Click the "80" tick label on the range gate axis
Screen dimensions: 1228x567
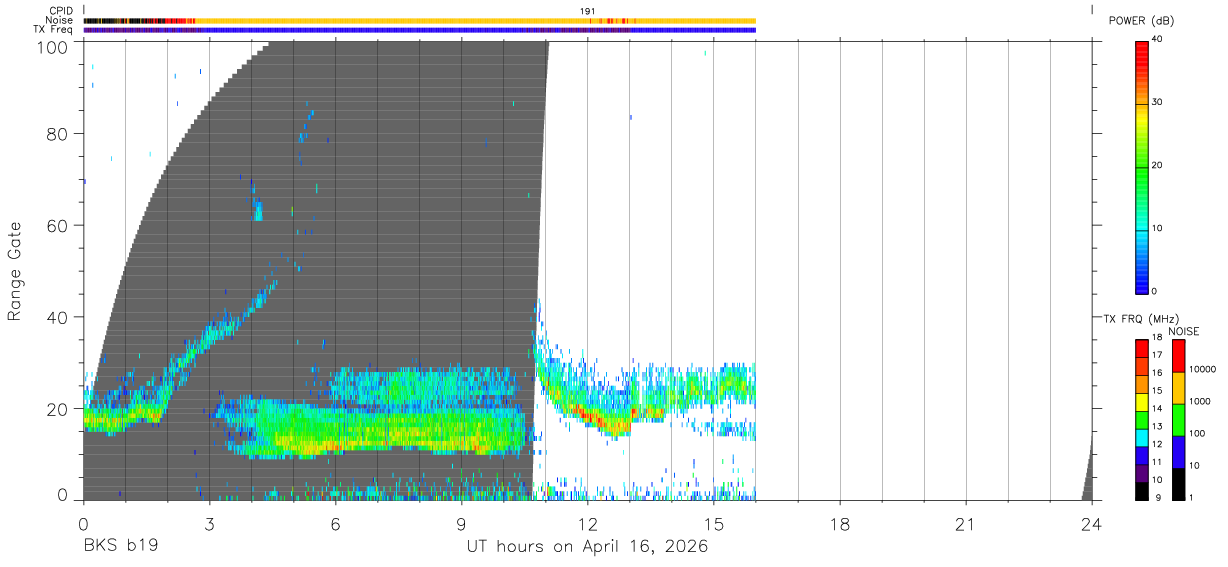58,133
